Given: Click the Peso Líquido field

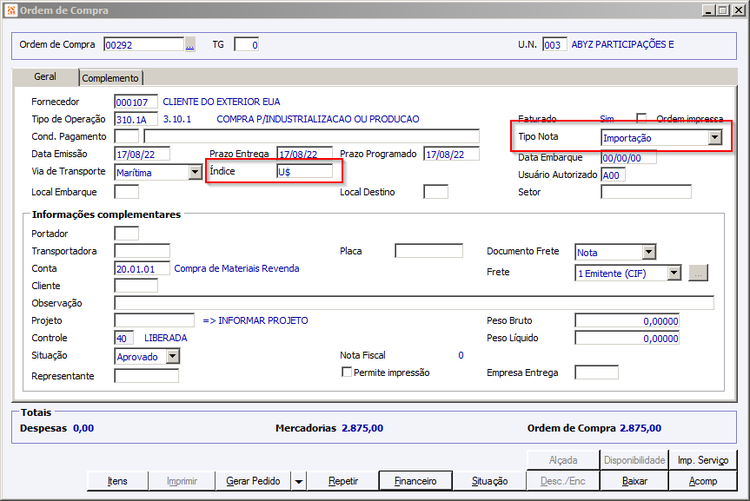Looking at the screenshot, I should tap(627, 338).
